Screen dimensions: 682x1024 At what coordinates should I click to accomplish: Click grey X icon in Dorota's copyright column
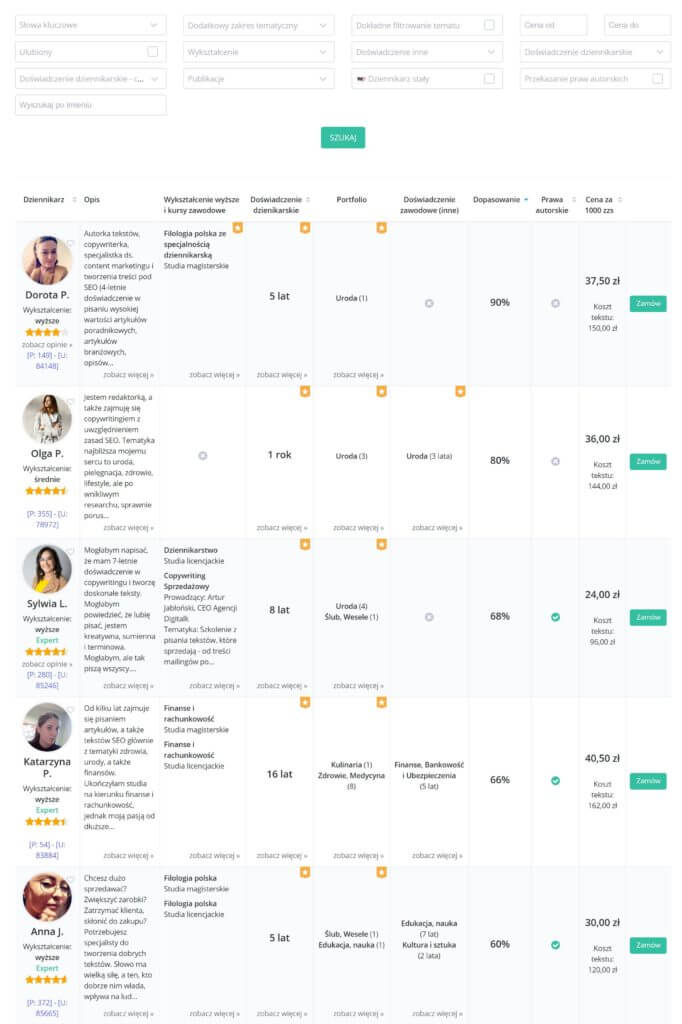(555, 303)
